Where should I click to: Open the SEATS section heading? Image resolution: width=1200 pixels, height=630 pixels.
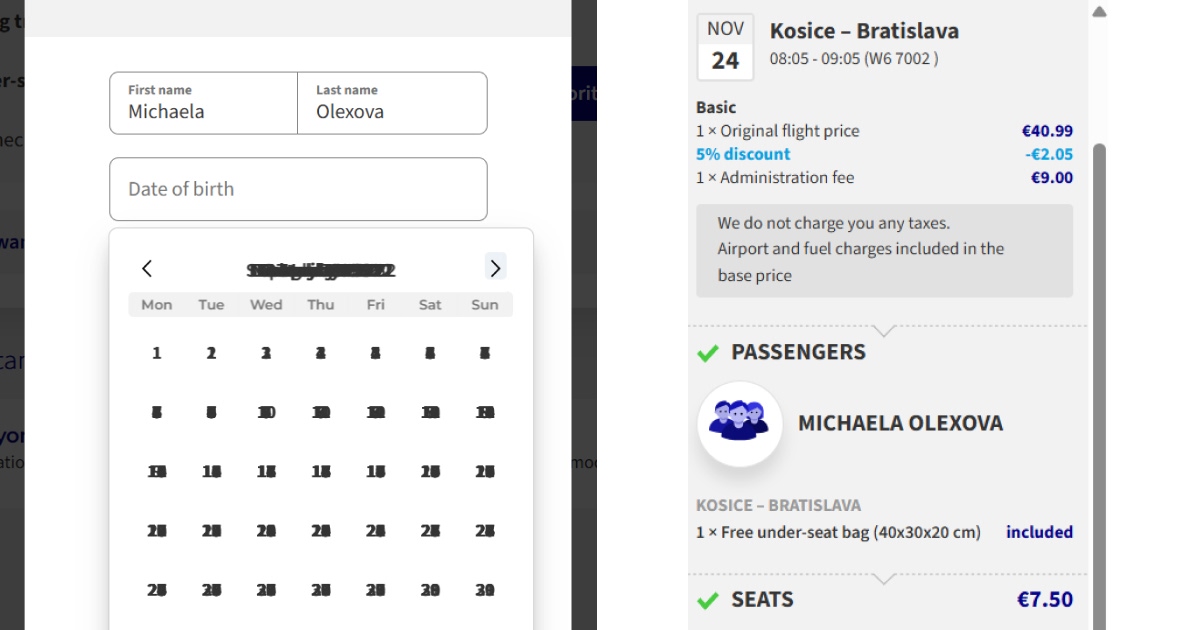(762, 600)
